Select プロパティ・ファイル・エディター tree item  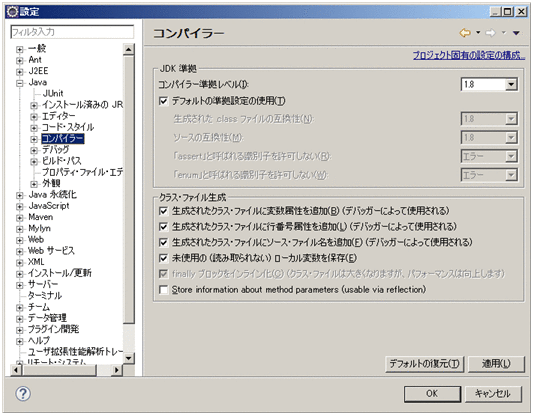click(x=82, y=172)
